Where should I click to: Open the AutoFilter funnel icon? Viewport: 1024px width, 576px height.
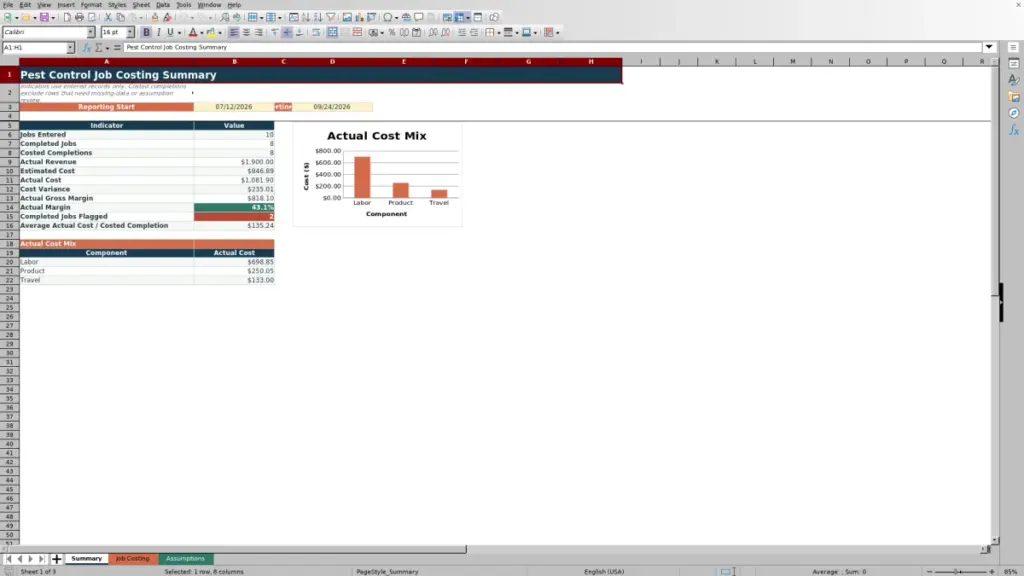[331, 17]
